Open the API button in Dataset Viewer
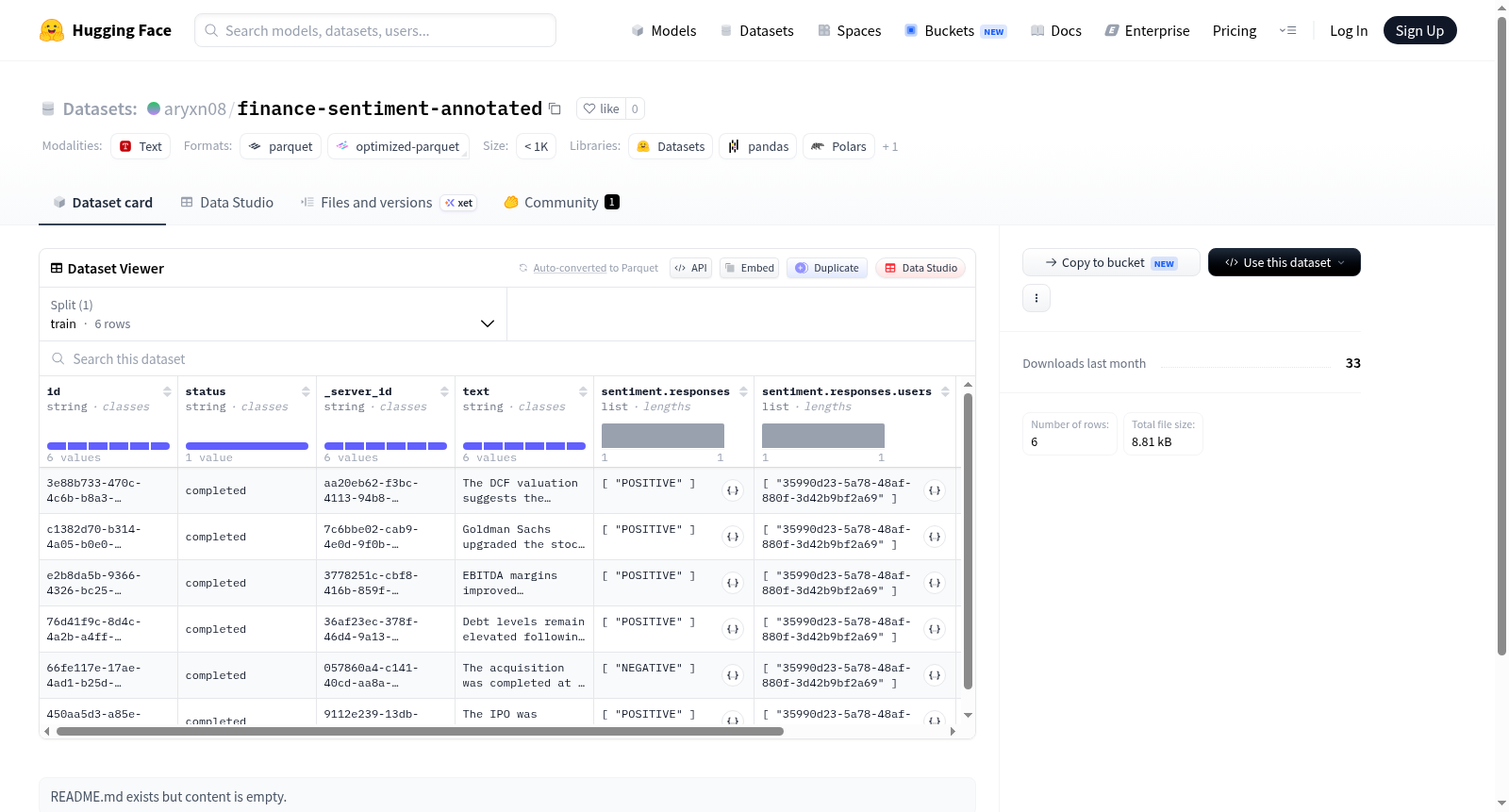The width and height of the screenshot is (1509, 812). [x=690, y=268]
